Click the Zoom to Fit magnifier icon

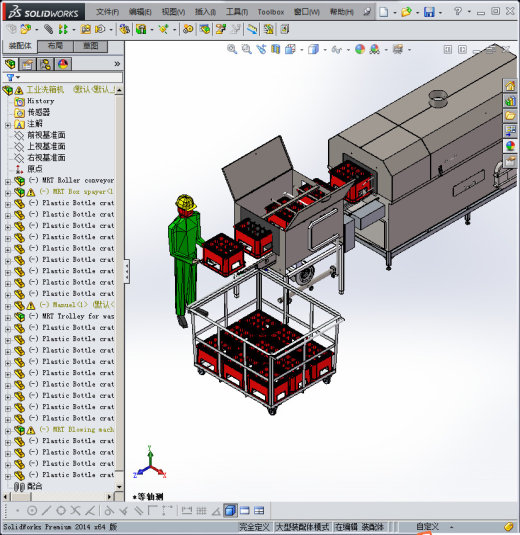(x=232, y=49)
